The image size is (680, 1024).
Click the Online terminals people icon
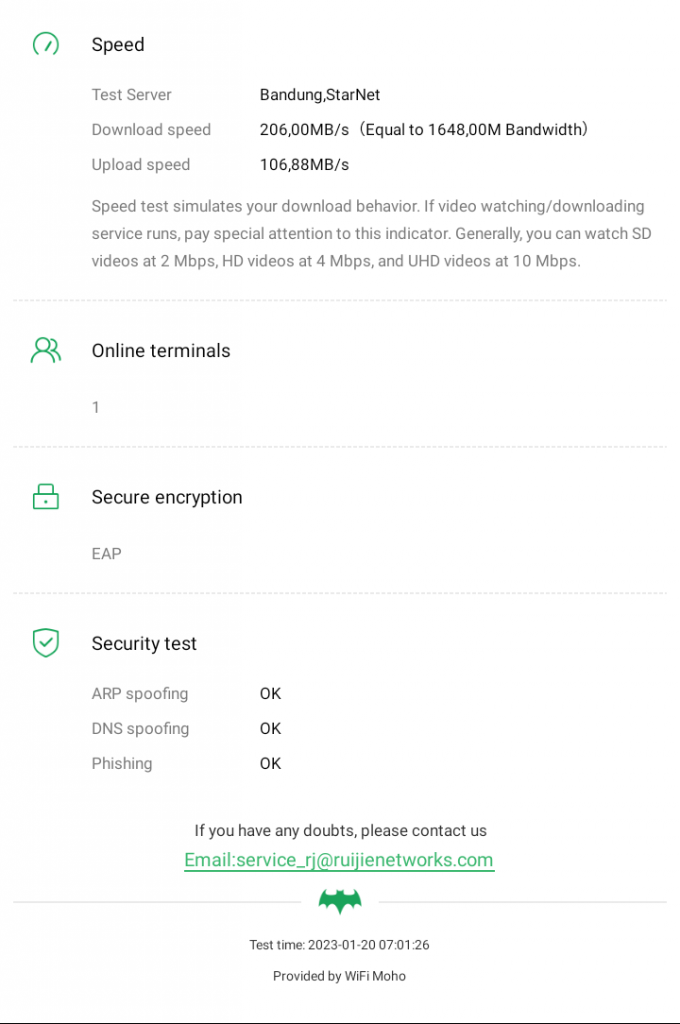(x=46, y=350)
